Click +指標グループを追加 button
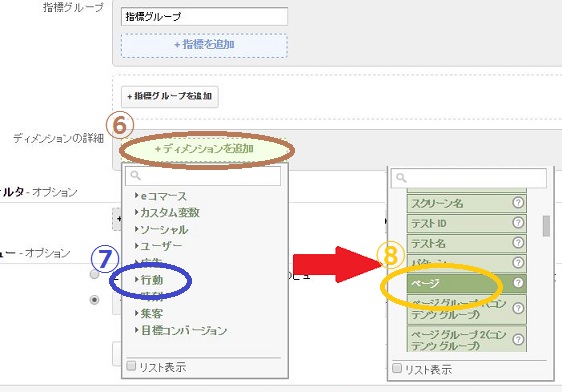 coord(170,96)
